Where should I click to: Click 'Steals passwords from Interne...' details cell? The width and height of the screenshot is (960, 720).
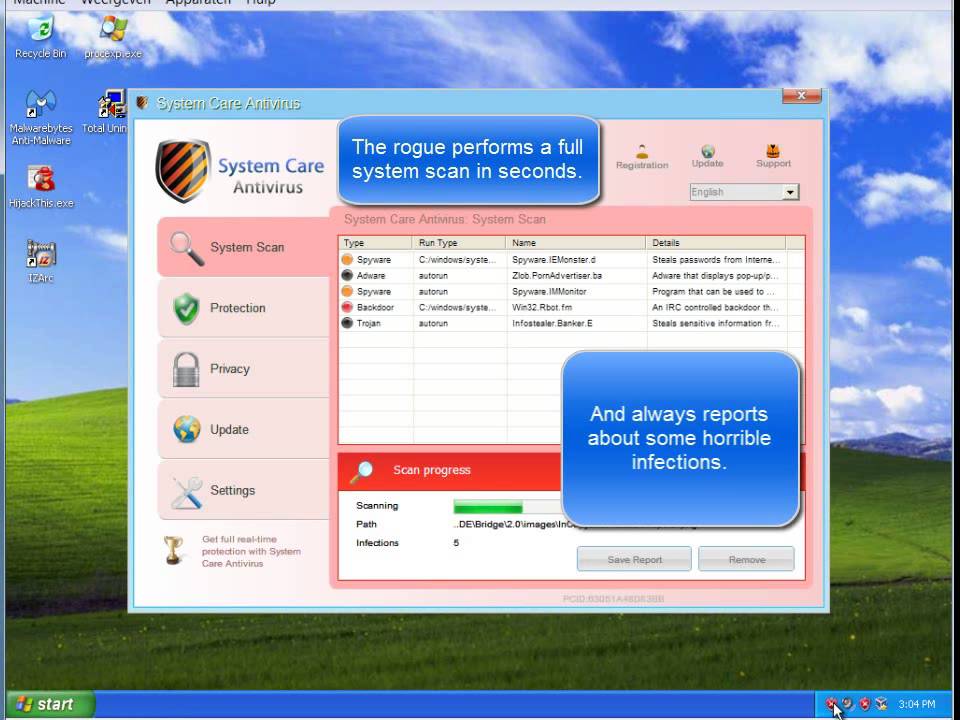click(x=716, y=260)
